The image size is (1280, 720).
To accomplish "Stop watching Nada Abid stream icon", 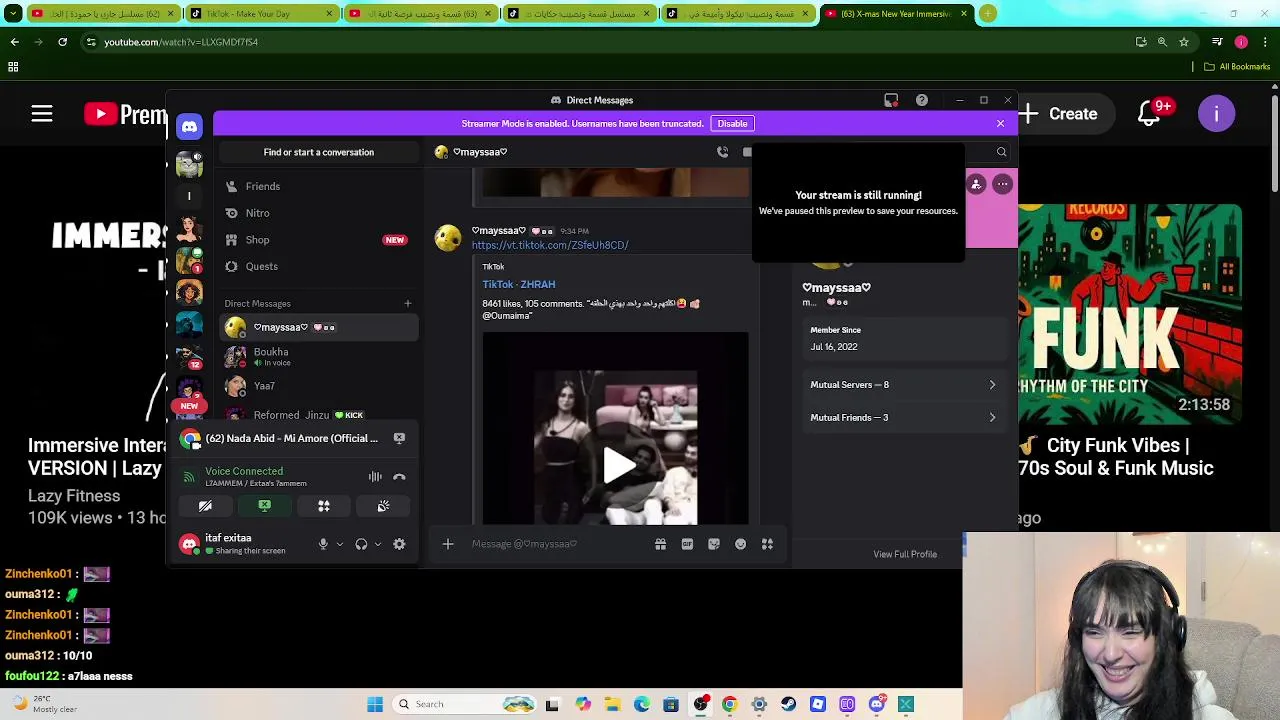I will (399, 438).
